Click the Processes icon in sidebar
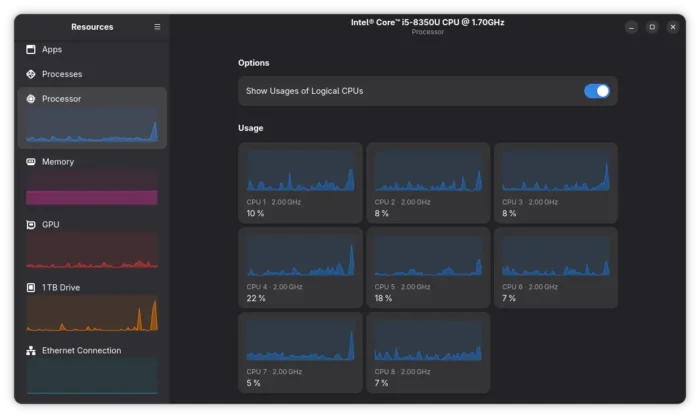 pyautogui.click(x=31, y=74)
